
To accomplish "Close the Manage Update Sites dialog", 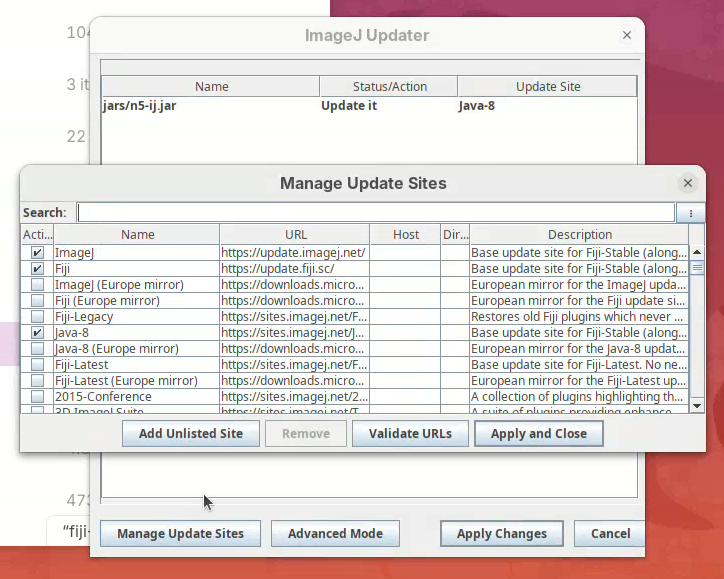I will 687,183.
